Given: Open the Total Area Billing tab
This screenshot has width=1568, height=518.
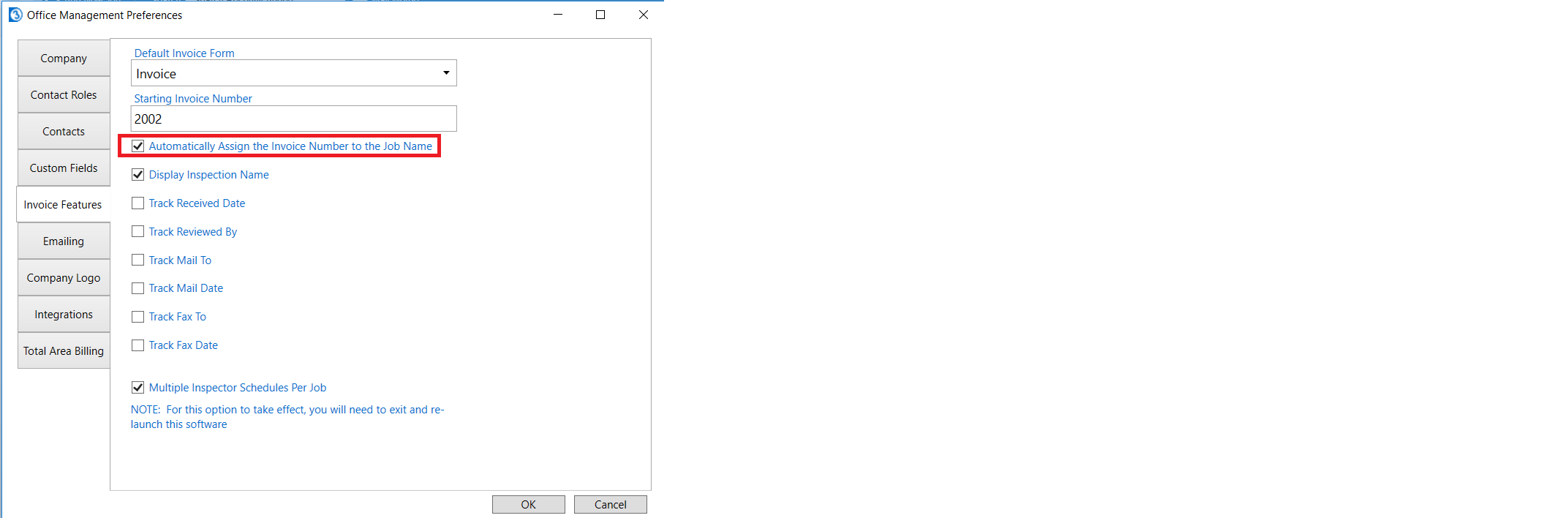Looking at the screenshot, I should [64, 351].
